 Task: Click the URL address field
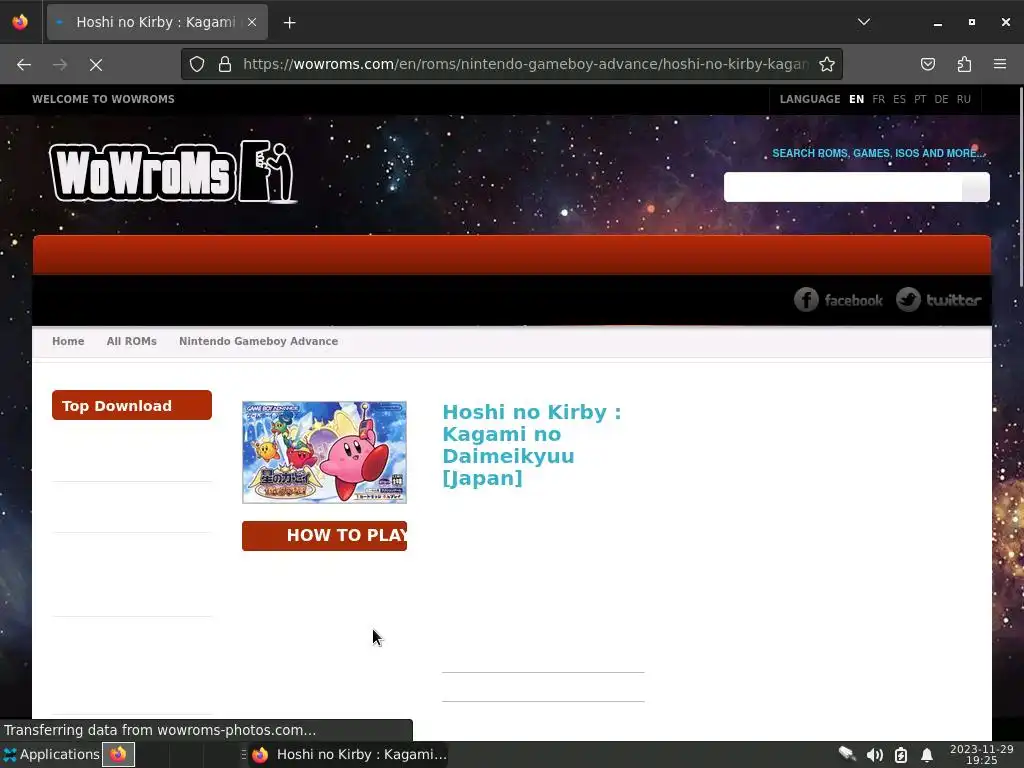click(525, 64)
